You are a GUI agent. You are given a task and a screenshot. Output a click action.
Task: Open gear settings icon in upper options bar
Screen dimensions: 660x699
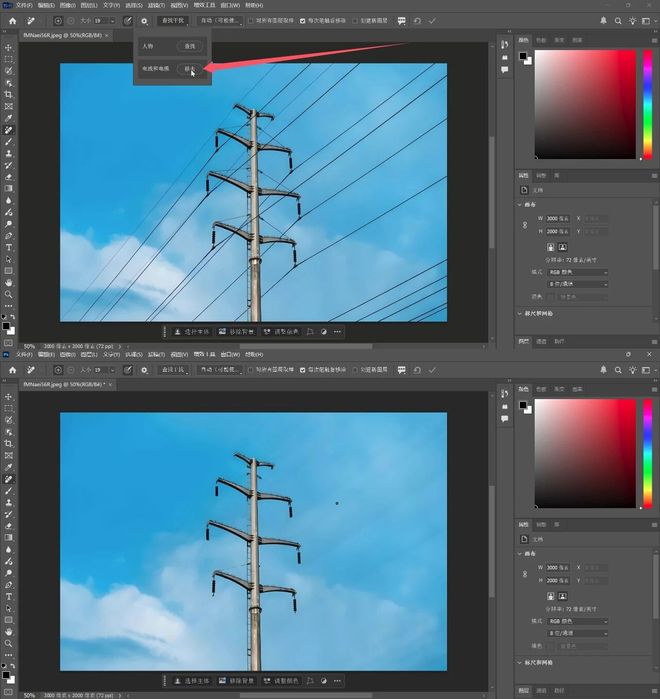(x=144, y=21)
